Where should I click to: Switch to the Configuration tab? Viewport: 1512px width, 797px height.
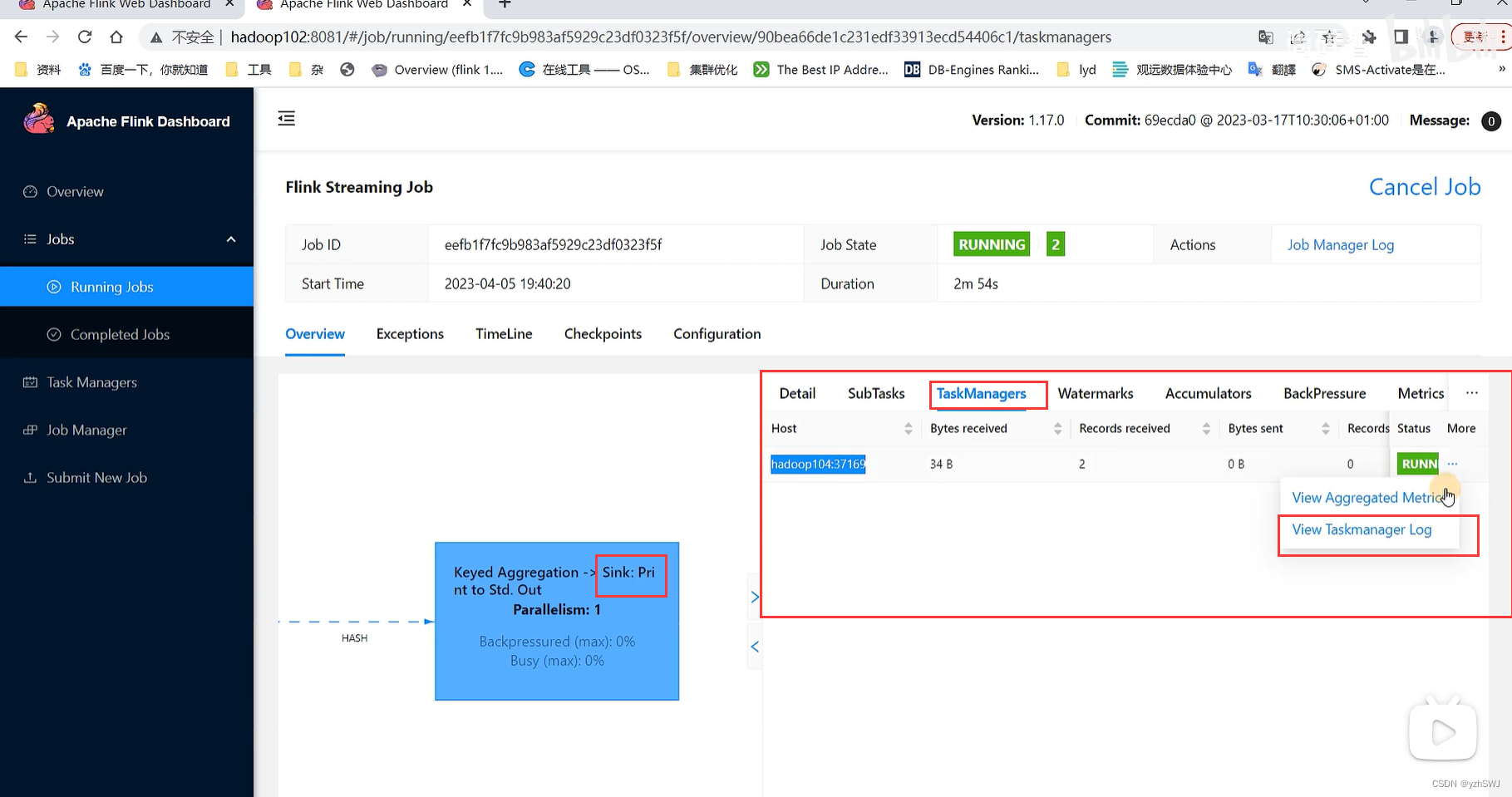coord(717,334)
